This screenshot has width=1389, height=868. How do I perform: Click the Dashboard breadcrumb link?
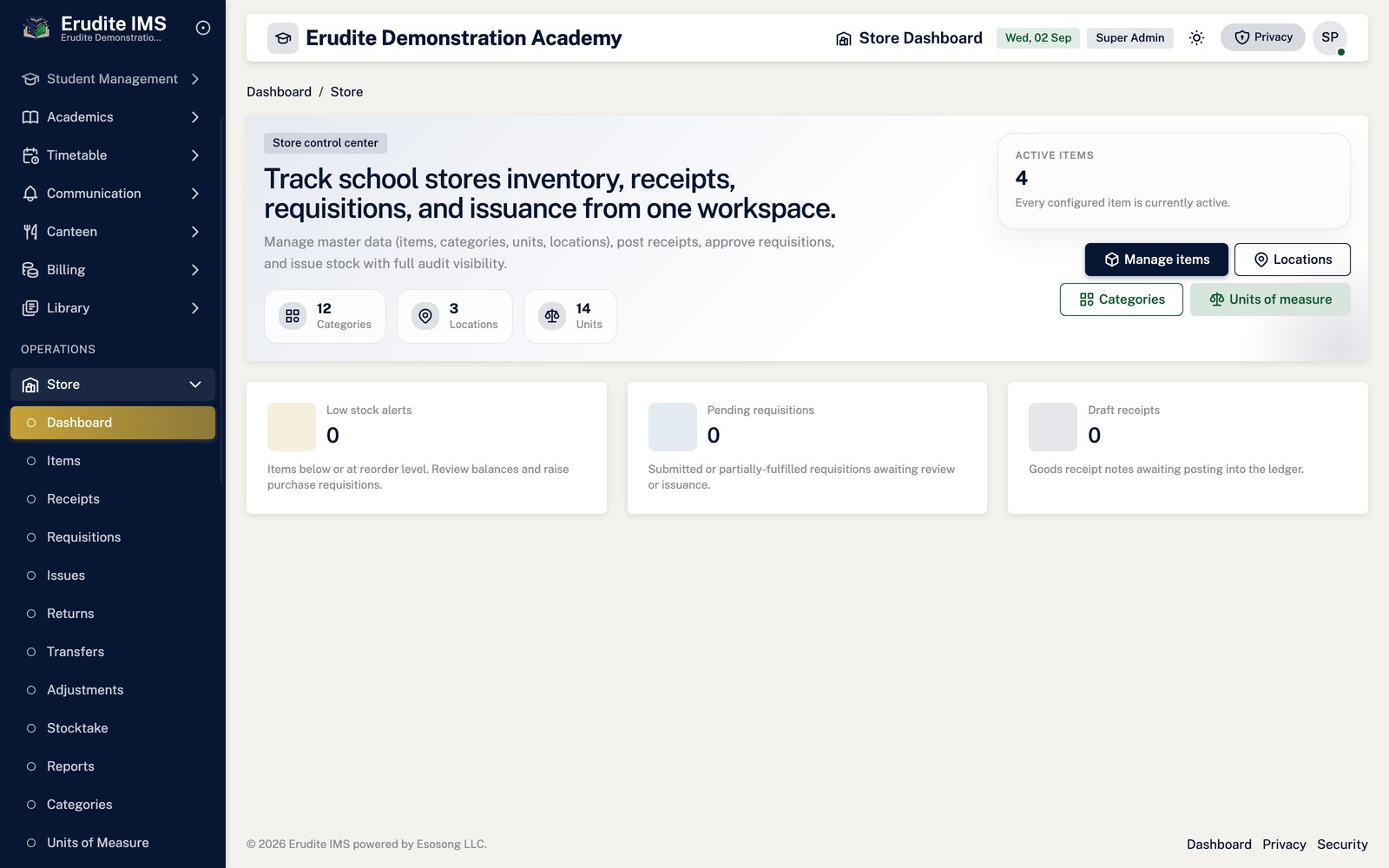point(279,92)
